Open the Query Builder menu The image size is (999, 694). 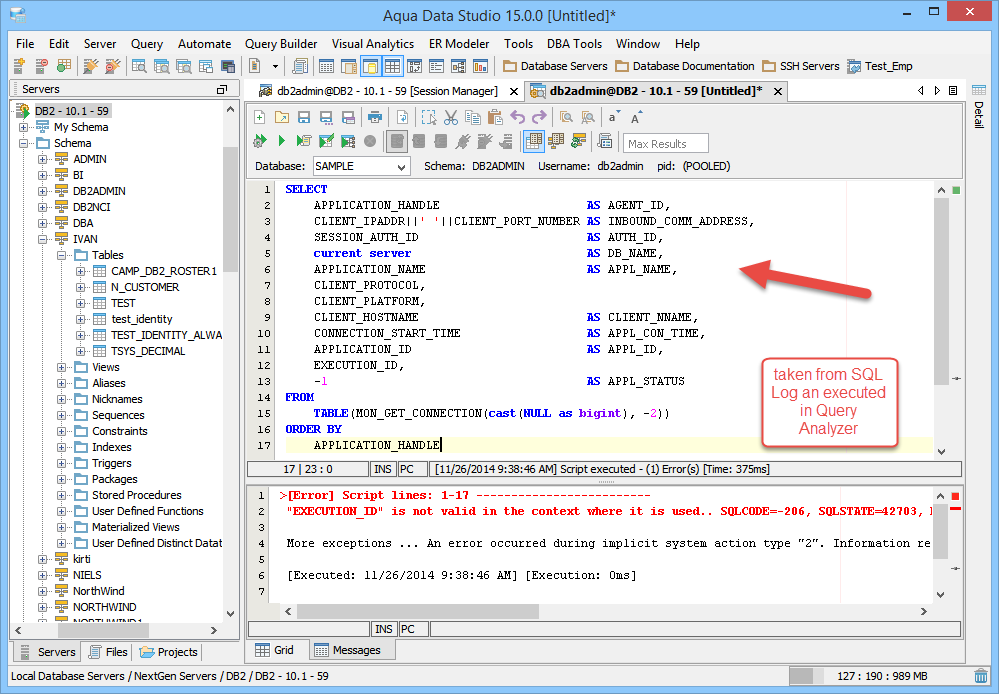click(x=281, y=44)
